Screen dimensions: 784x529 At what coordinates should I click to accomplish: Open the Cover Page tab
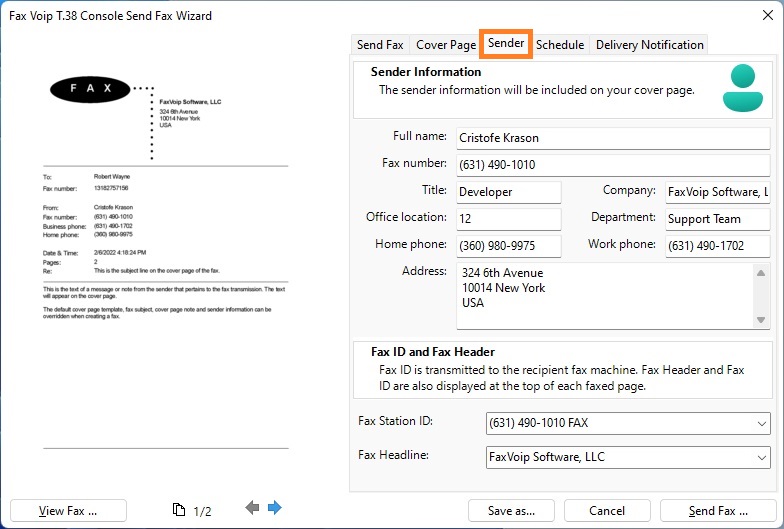pyautogui.click(x=446, y=44)
